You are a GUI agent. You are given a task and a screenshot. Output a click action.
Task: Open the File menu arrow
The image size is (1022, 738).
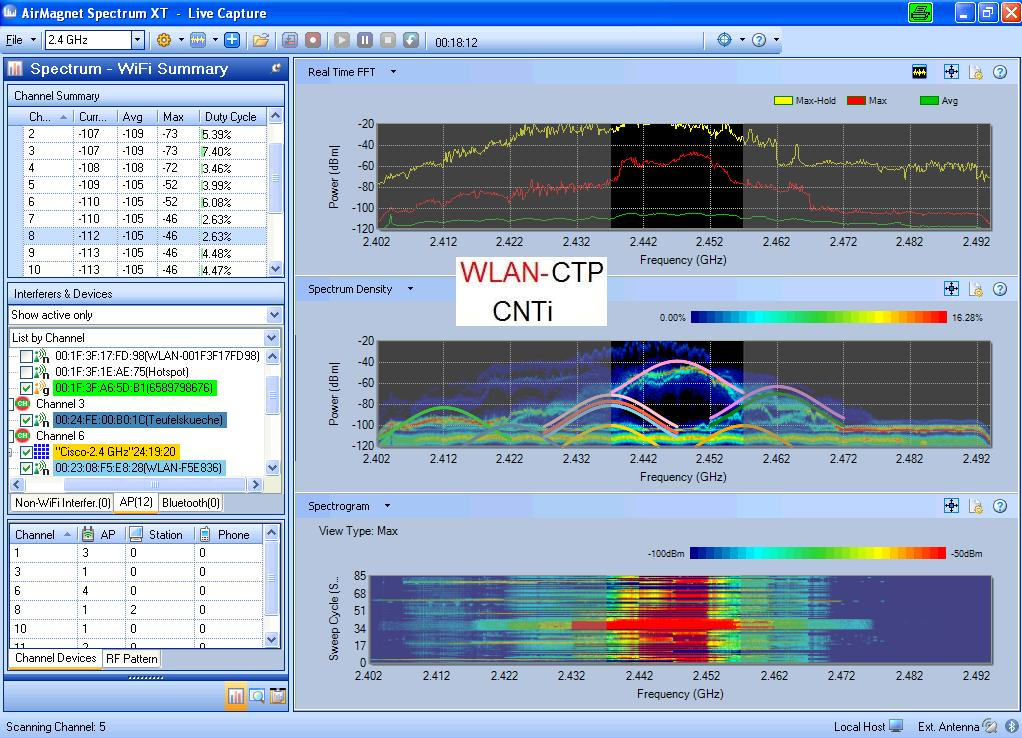click(x=33, y=40)
